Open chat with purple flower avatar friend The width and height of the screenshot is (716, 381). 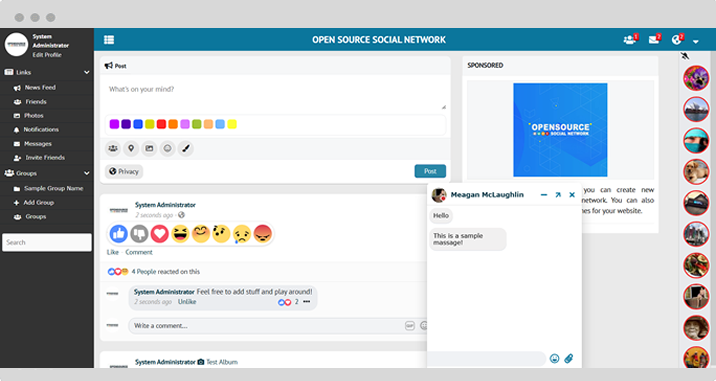point(696,78)
